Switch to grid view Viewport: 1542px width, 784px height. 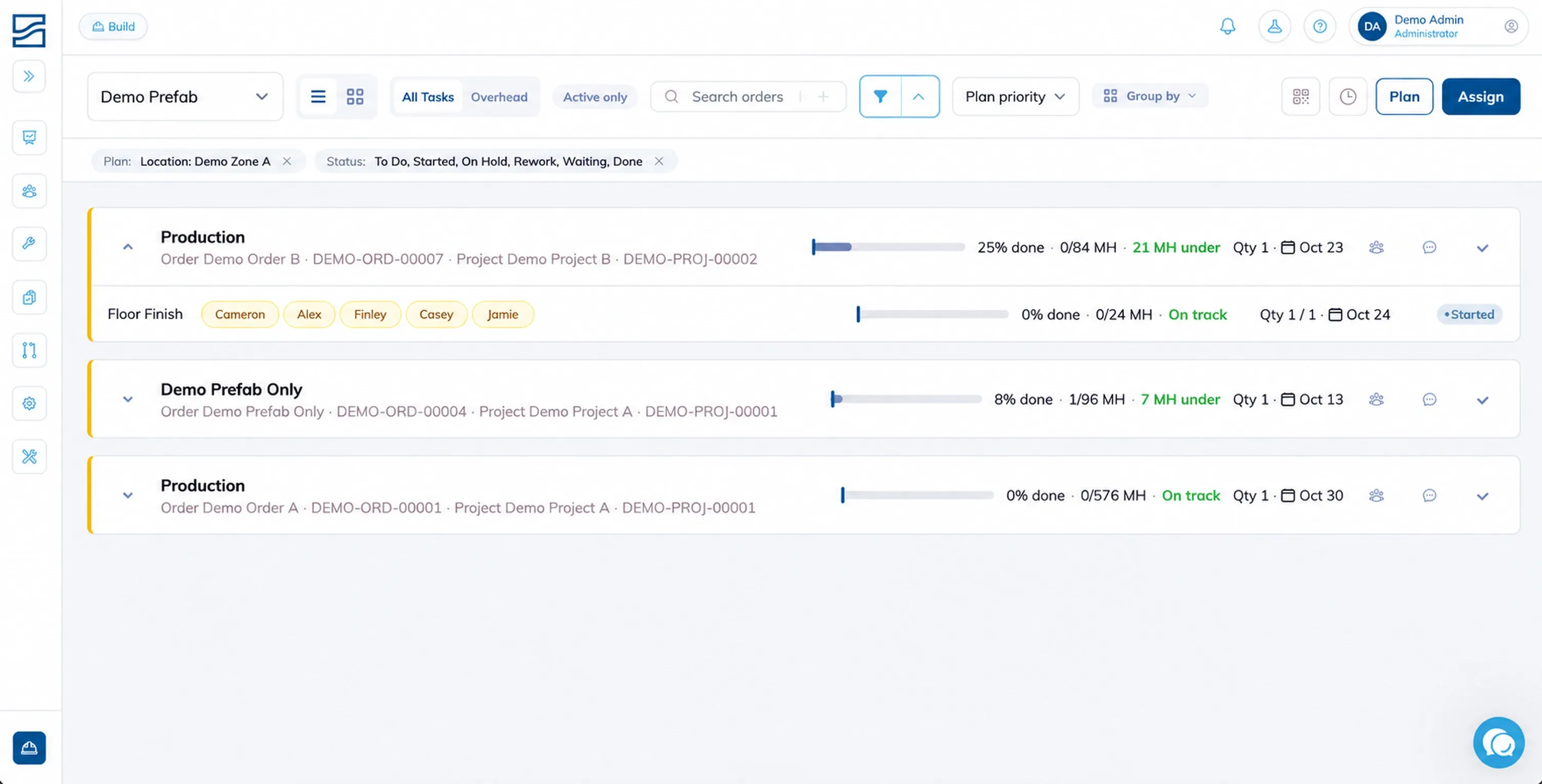355,96
